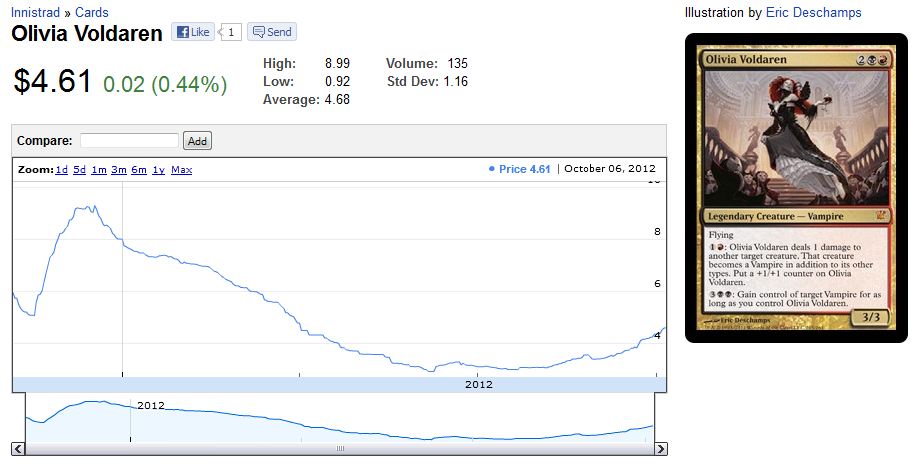Screen dimensions: 922x472
Task: Select the 3m zoom range
Action: click(118, 170)
